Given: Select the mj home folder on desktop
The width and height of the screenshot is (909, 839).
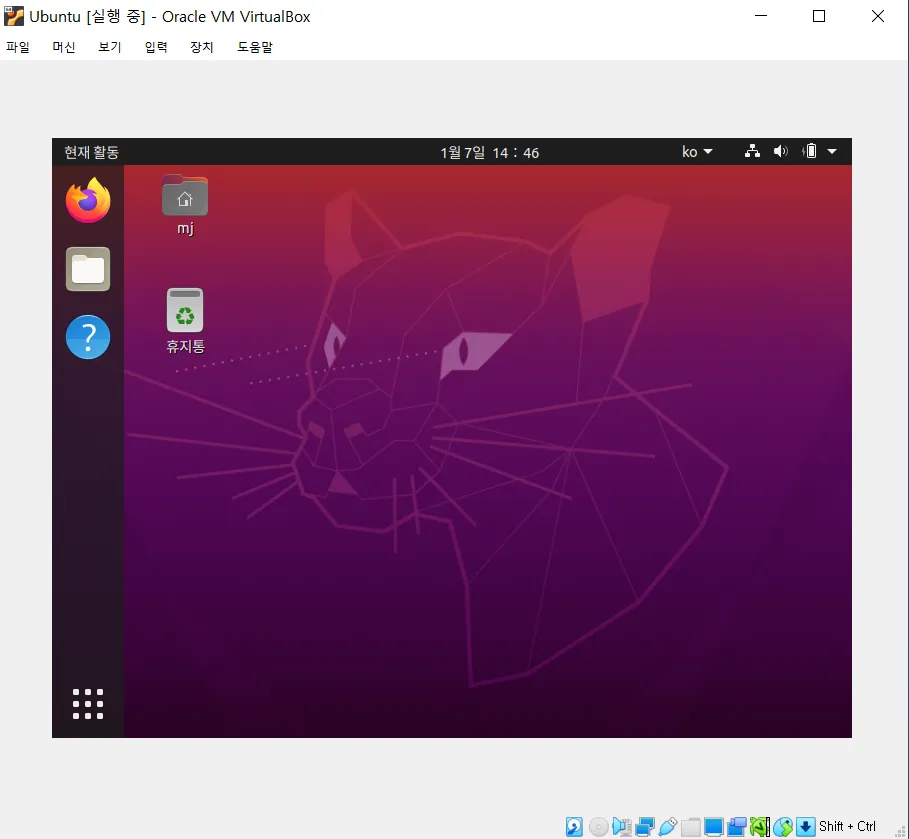Looking at the screenshot, I should pos(185,205).
